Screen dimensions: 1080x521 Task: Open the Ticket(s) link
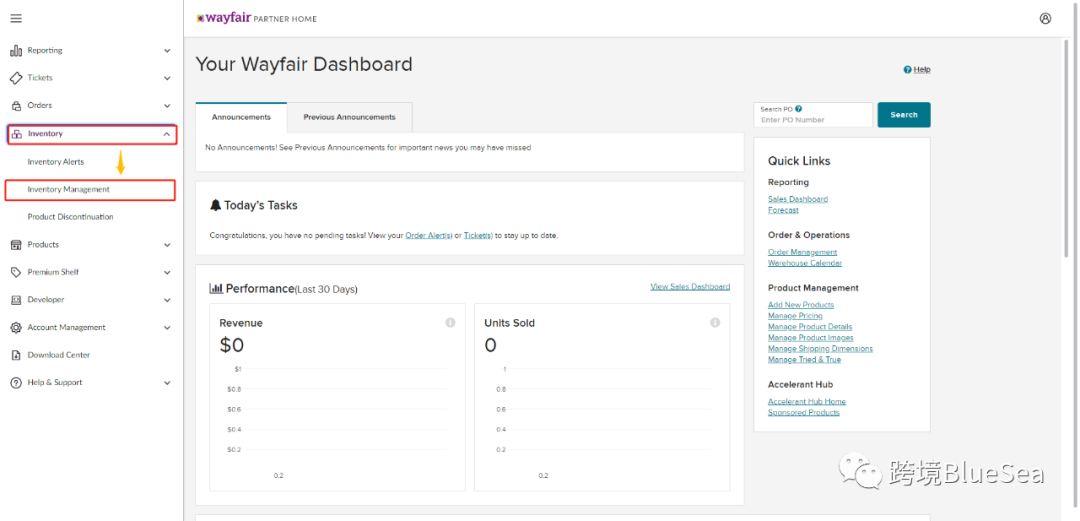tap(478, 235)
